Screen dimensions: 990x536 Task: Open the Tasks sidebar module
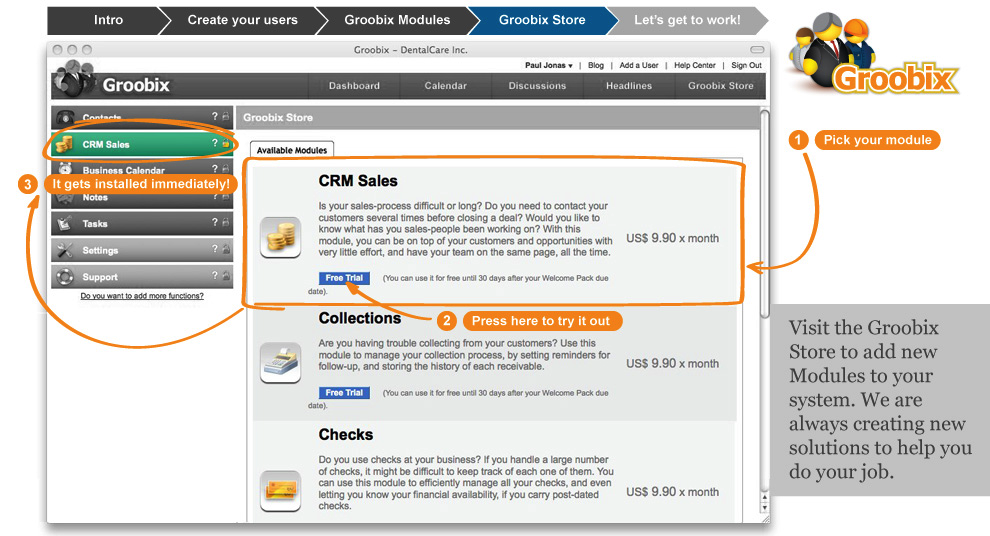coord(142,223)
